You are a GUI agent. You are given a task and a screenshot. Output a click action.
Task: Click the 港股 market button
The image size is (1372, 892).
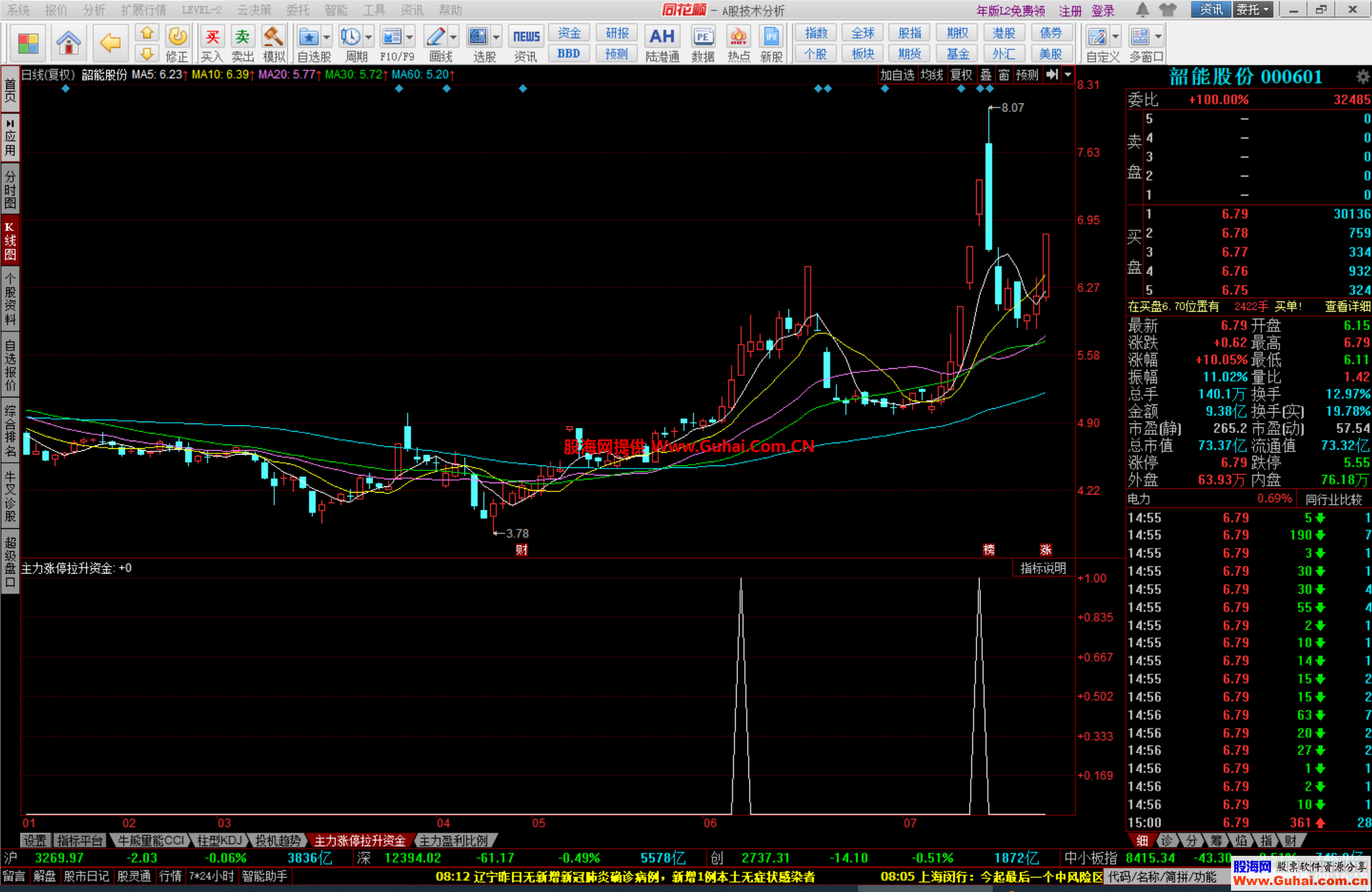coord(1004,33)
